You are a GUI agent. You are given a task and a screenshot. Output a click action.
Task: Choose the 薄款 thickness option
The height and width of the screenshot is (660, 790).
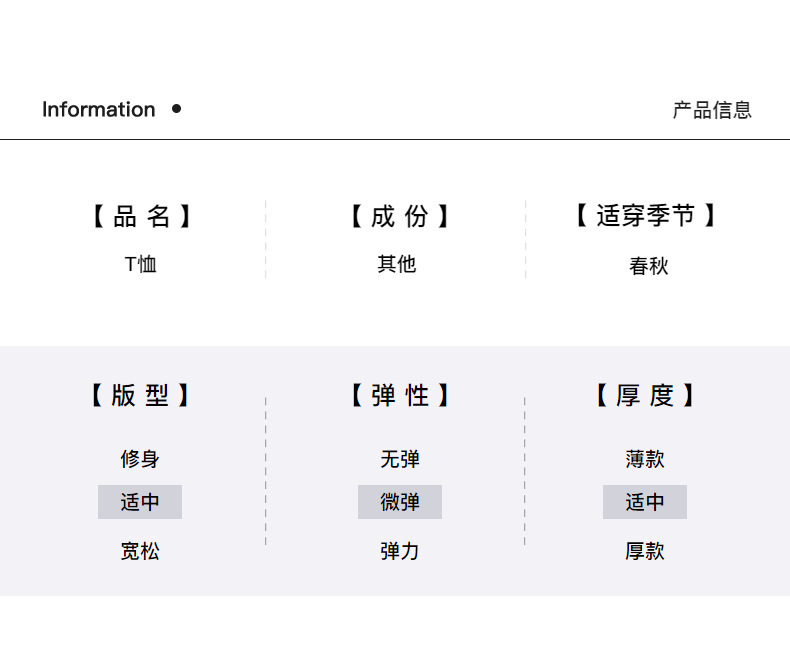click(645, 459)
